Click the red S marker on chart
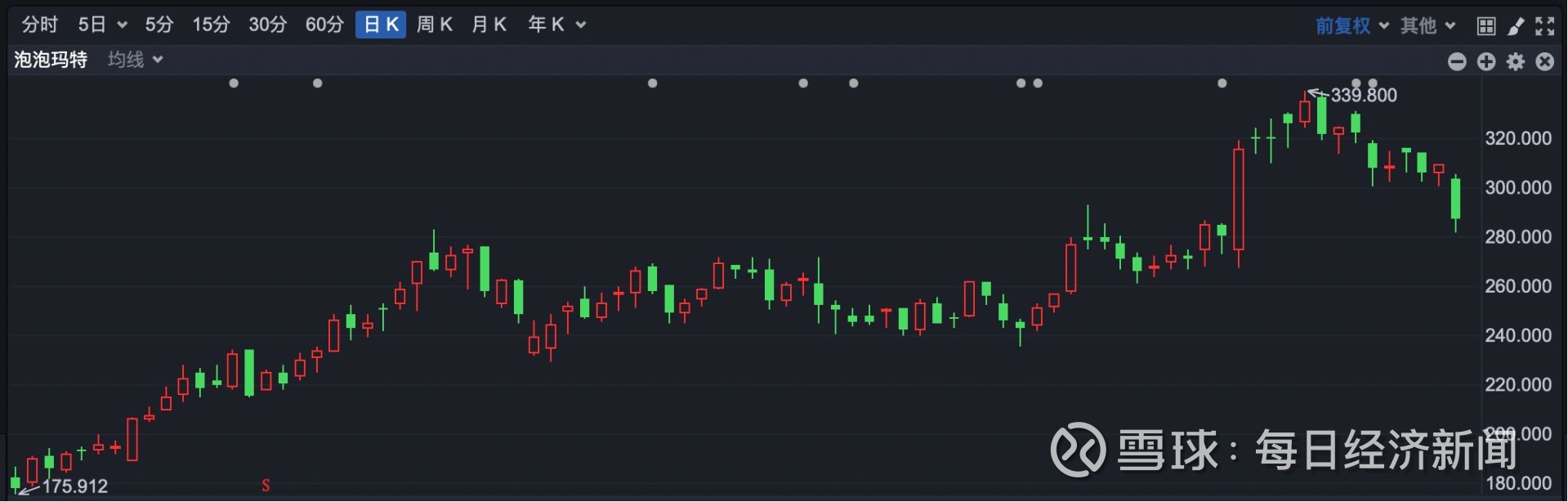Image resolution: width=1568 pixels, height=502 pixels. [x=266, y=486]
